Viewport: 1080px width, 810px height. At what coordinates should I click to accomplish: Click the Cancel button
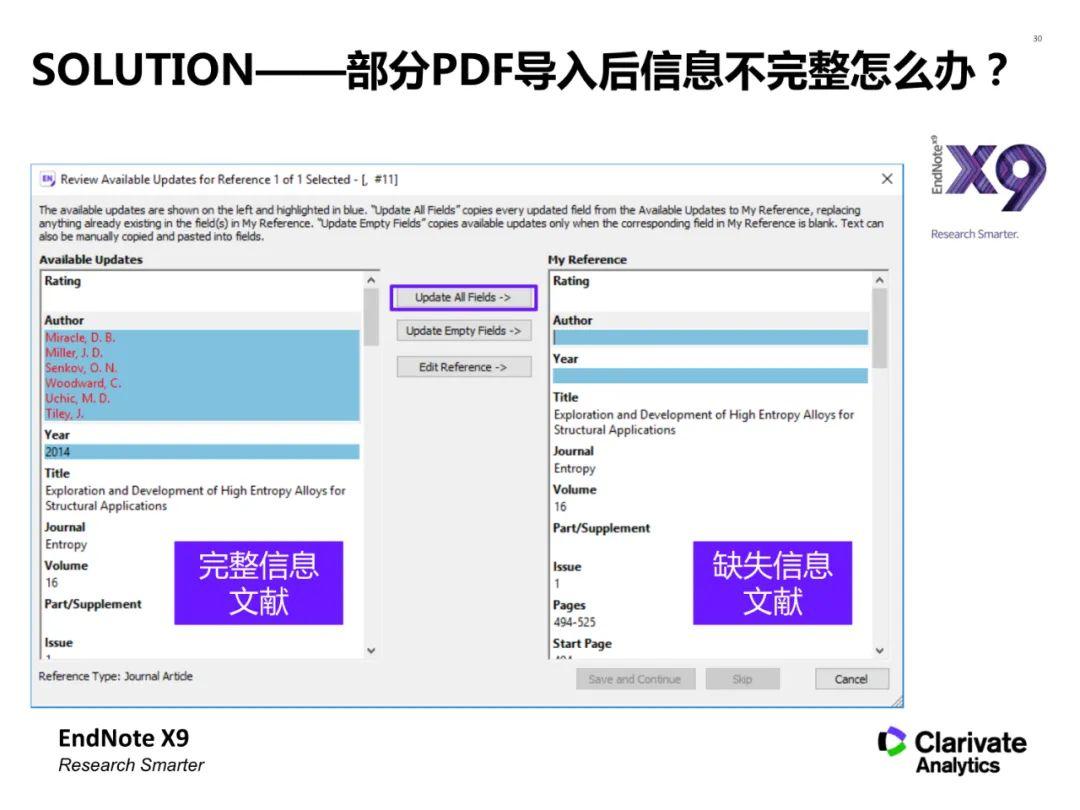click(851, 679)
